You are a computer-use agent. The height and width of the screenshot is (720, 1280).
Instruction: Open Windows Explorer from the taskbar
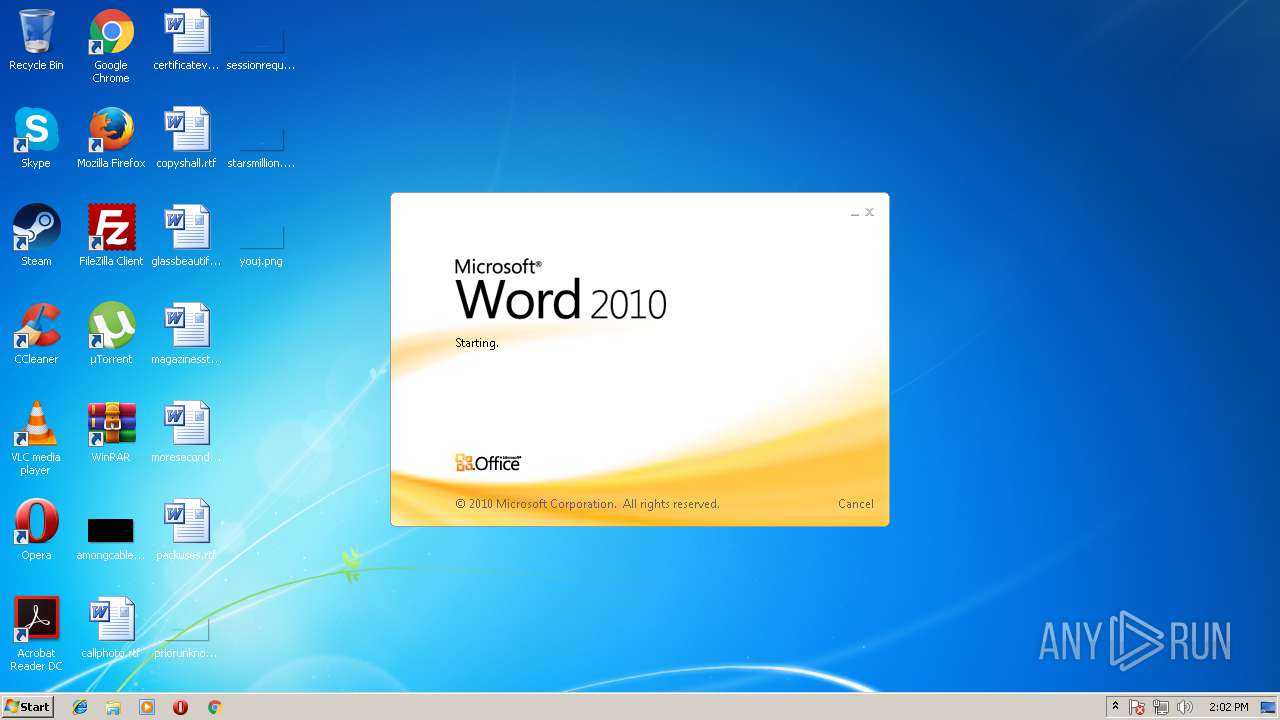tap(113, 707)
